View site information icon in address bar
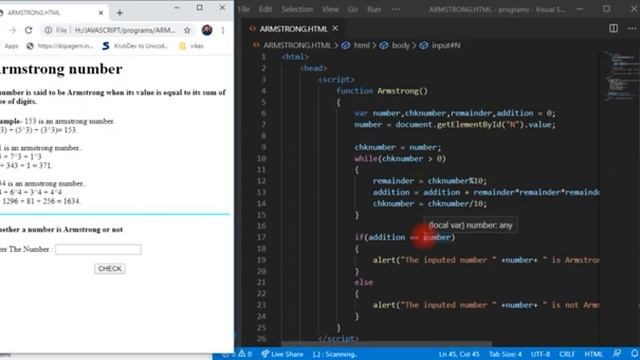640x360 pixels. 48,30
